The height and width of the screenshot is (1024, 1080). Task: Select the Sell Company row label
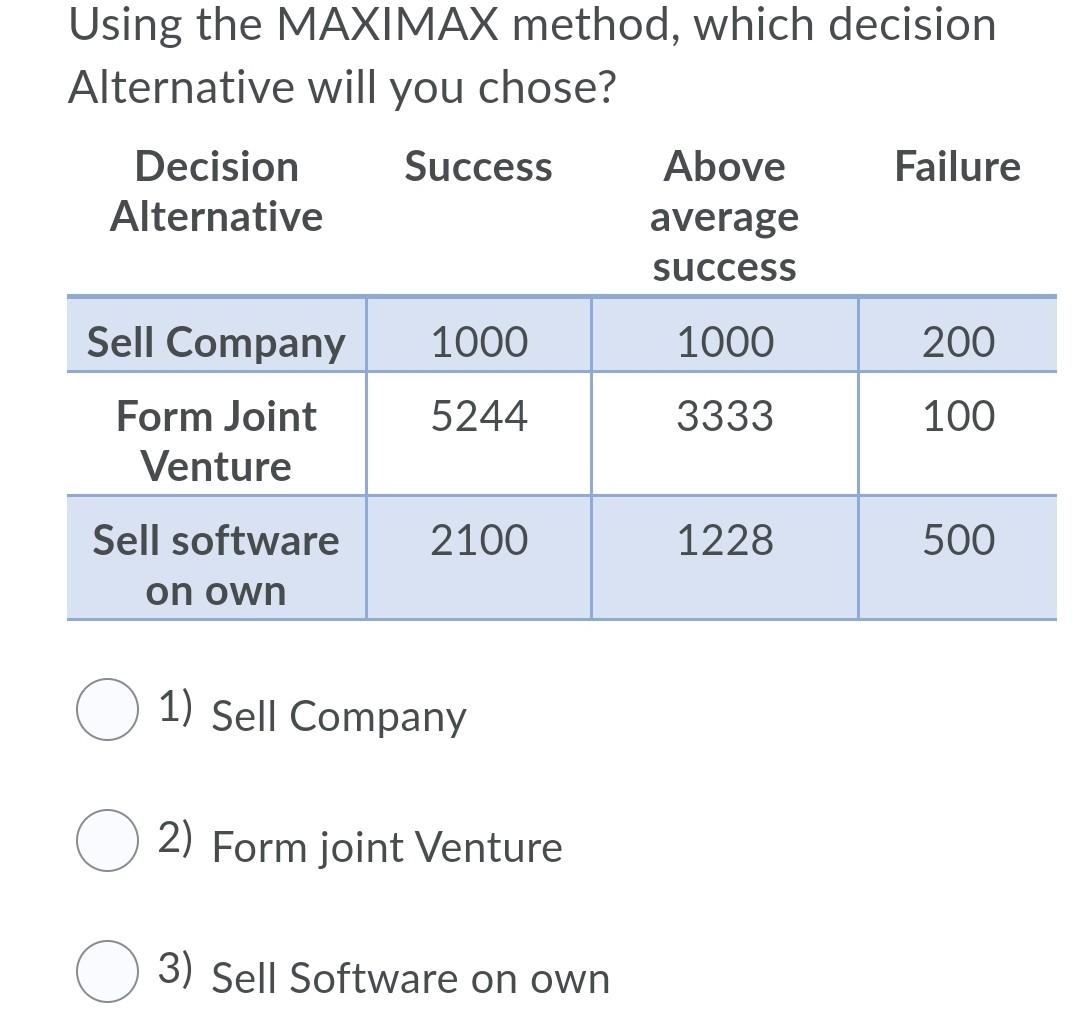[215, 341]
